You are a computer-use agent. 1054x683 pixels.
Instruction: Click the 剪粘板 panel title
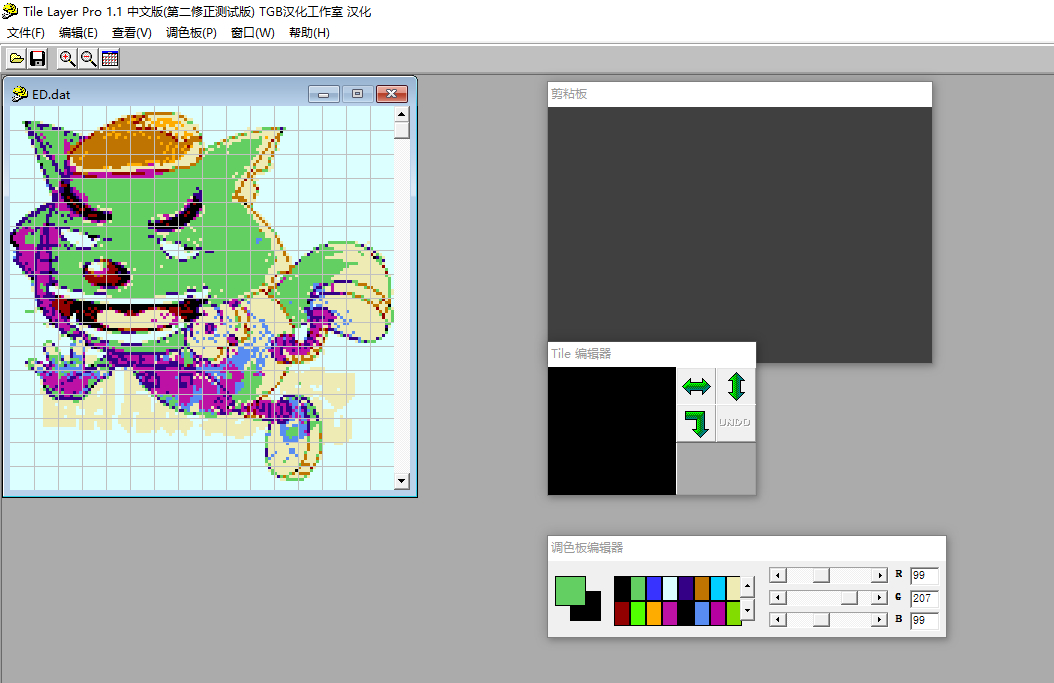pyautogui.click(x=569, y=94)
